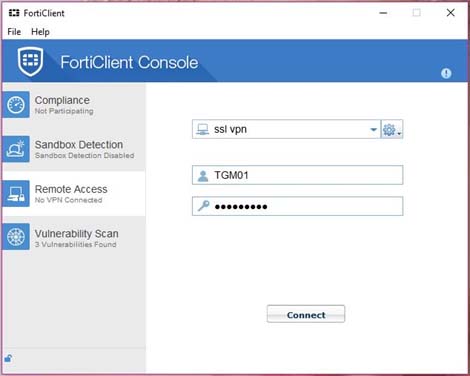
Task: Select the Sandbox Detection tab label
Action: (79, 145)
